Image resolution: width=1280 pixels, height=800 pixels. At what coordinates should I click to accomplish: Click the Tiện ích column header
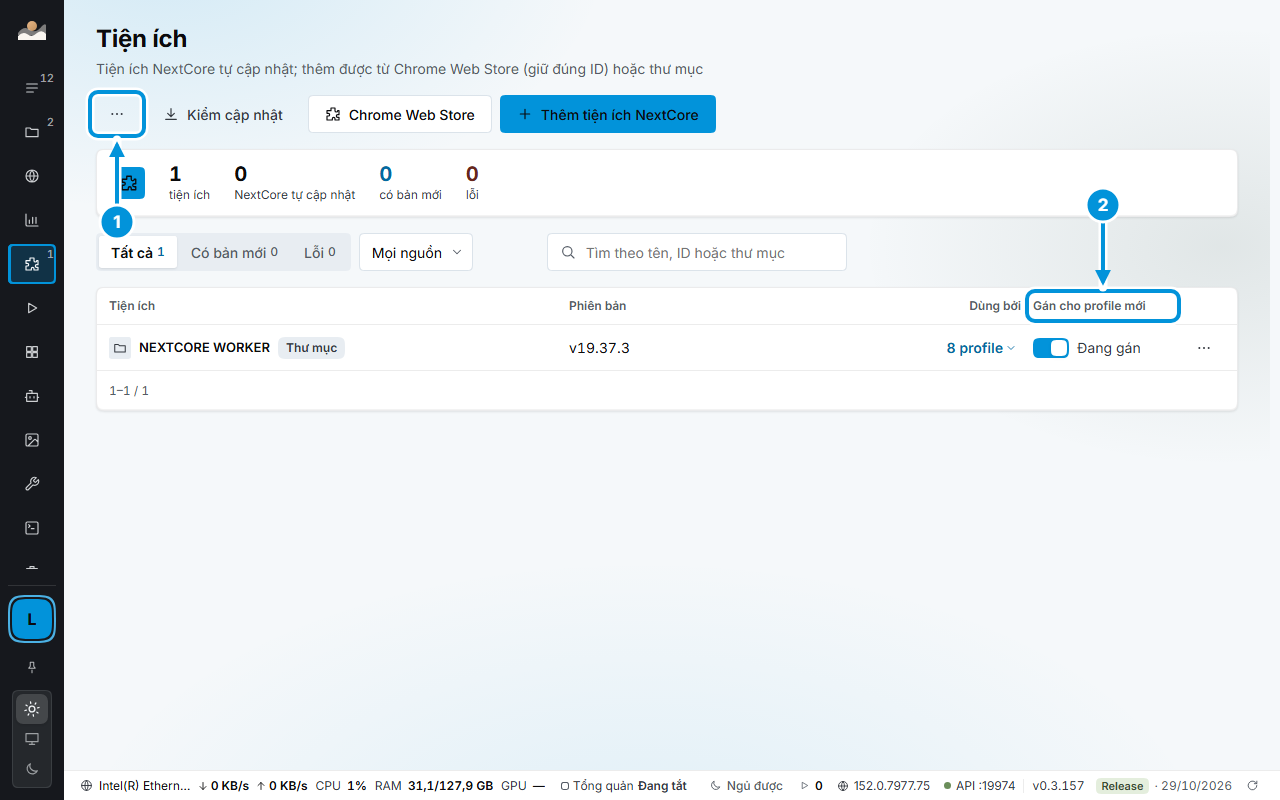[x=132, y=306]
